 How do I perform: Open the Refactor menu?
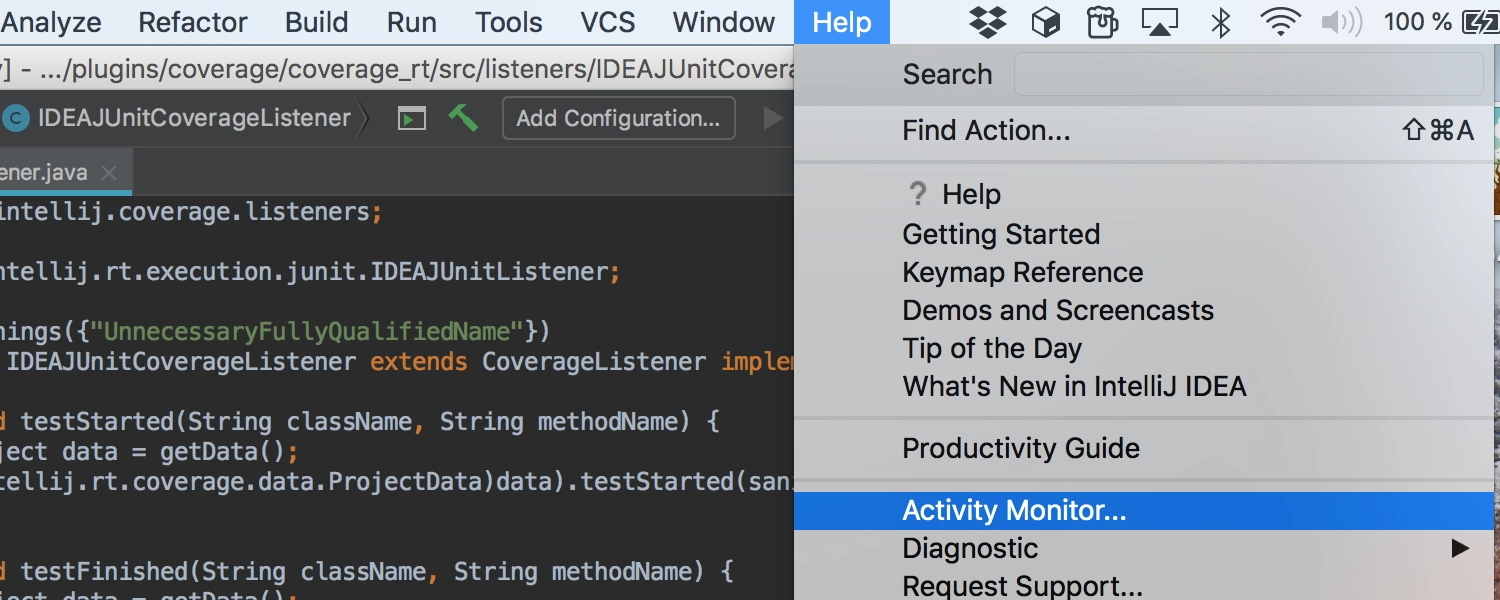click(193, 22)
